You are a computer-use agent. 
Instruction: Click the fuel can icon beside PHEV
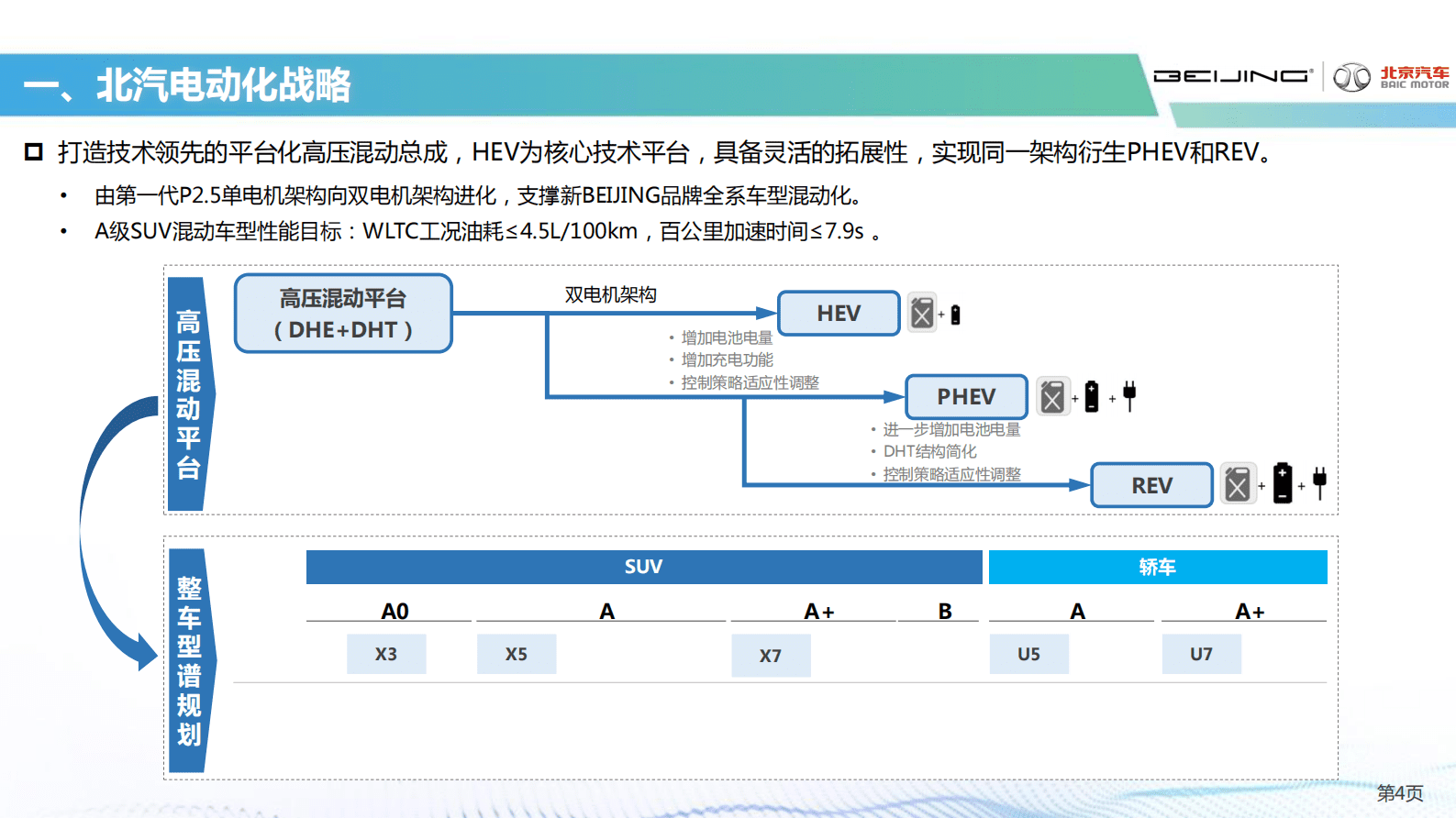(x=1052, y=396)
